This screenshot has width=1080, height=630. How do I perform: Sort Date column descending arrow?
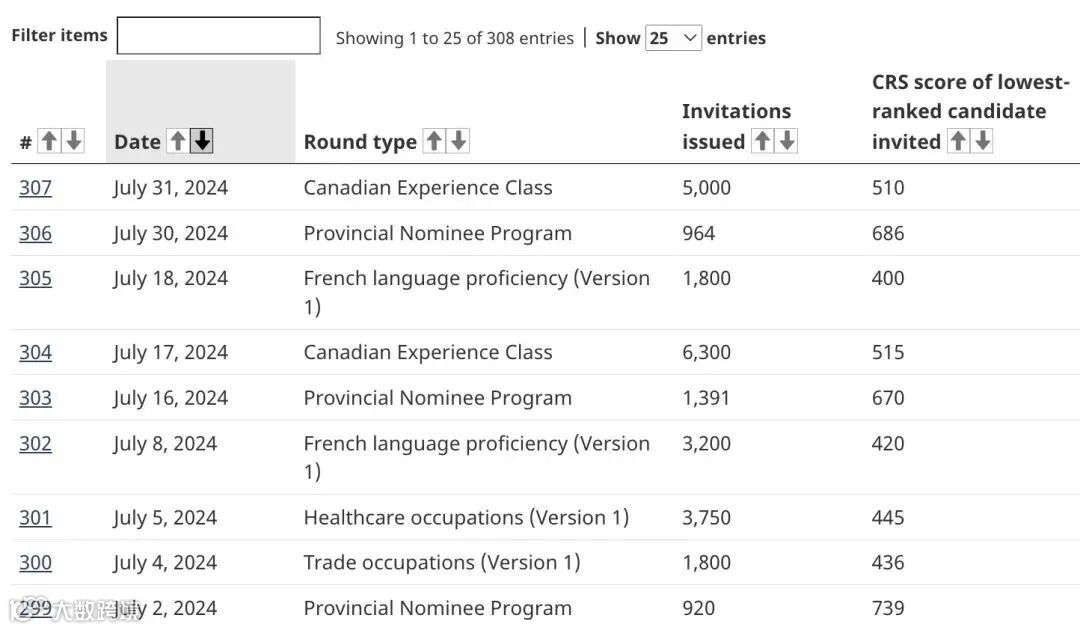pyautogui.click(x=202, y=141)
